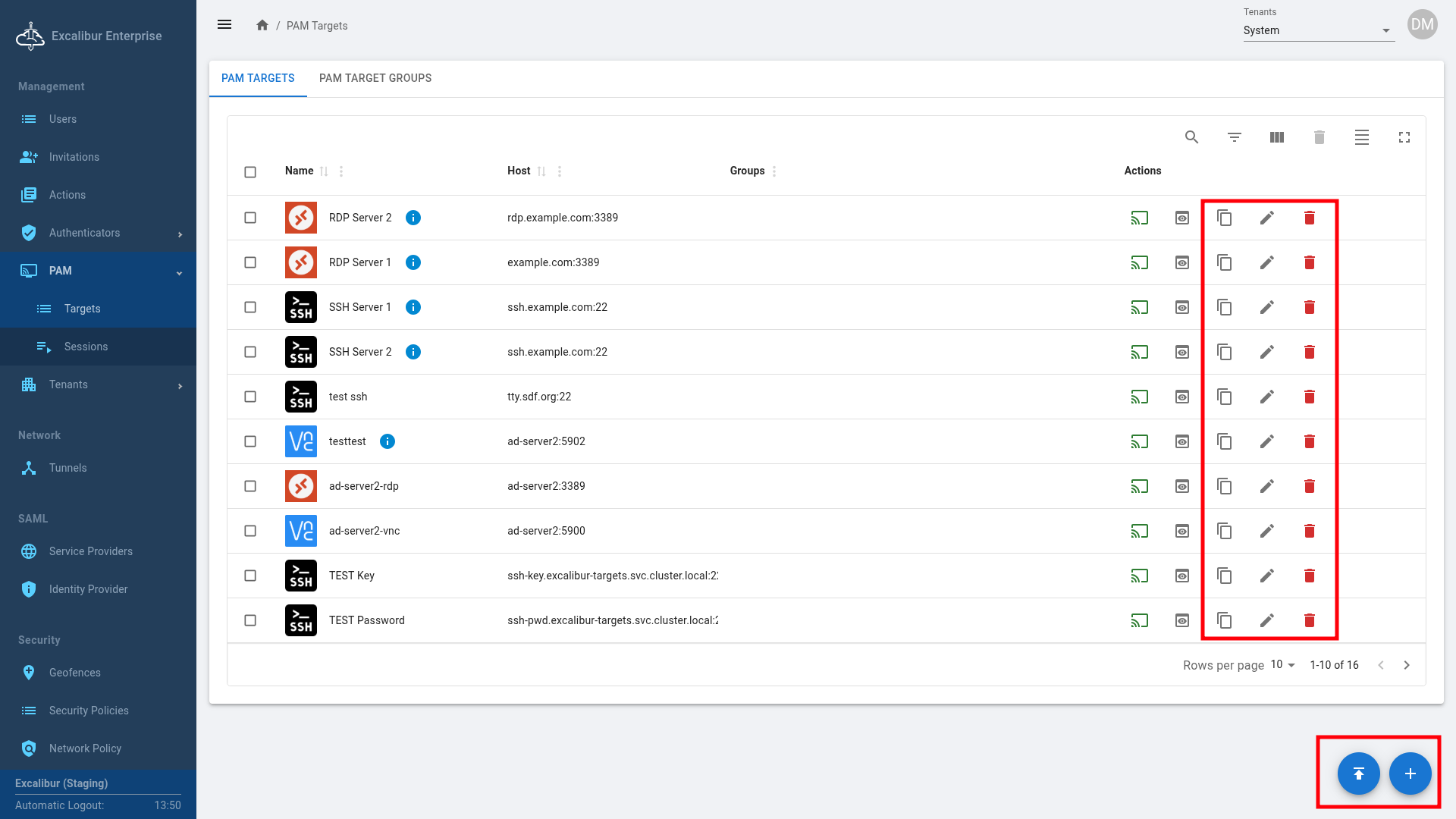Open the table filter icon
Screen dimensions: 1456x819
pos(1234,137)
